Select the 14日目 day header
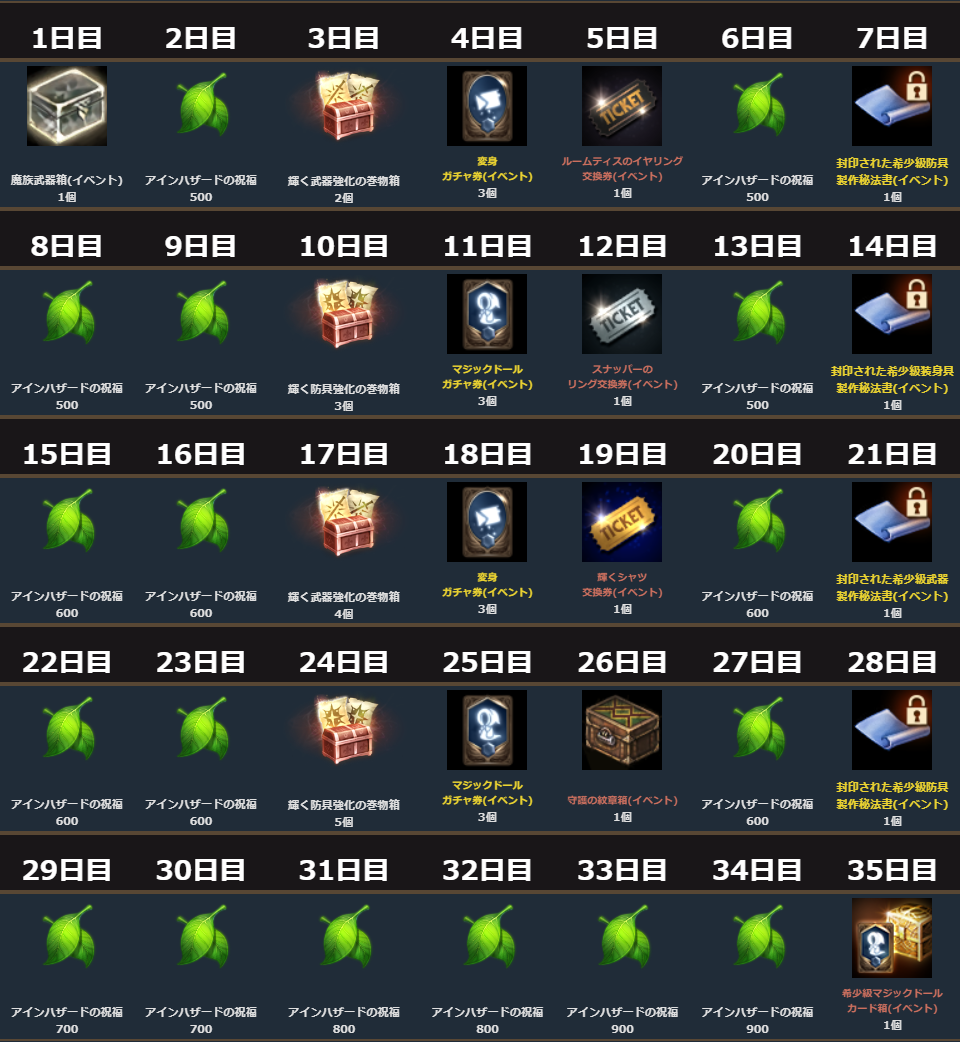The width and height of the screenshot is (960, 1042). [x=892, y=246]
